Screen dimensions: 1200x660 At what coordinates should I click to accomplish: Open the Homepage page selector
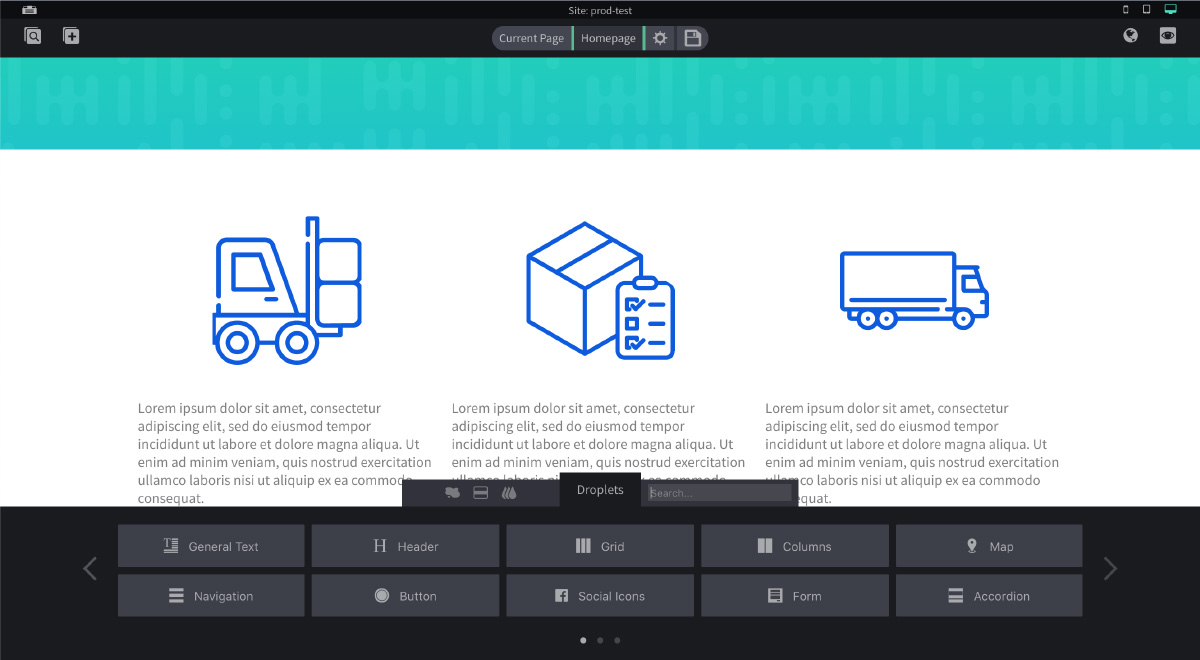pyautogui.click(x=608, y=38)
